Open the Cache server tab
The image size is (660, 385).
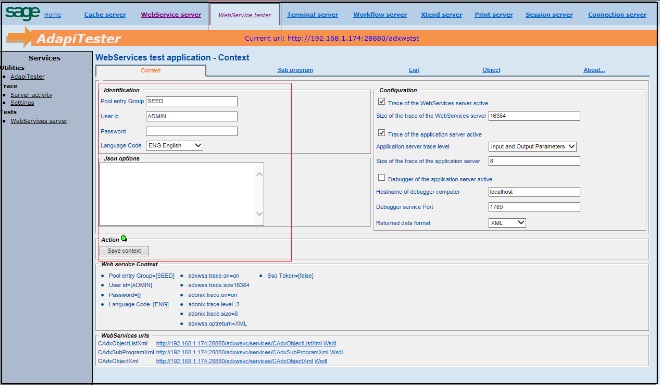[x=105, y=15]
